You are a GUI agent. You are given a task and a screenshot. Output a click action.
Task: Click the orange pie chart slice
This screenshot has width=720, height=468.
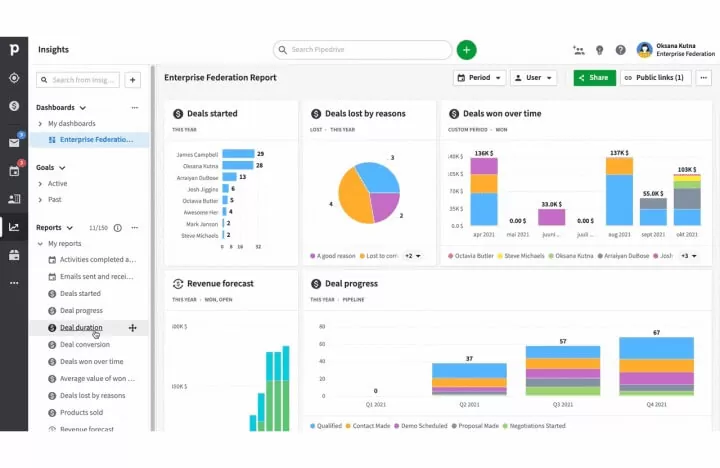point(353,198)
